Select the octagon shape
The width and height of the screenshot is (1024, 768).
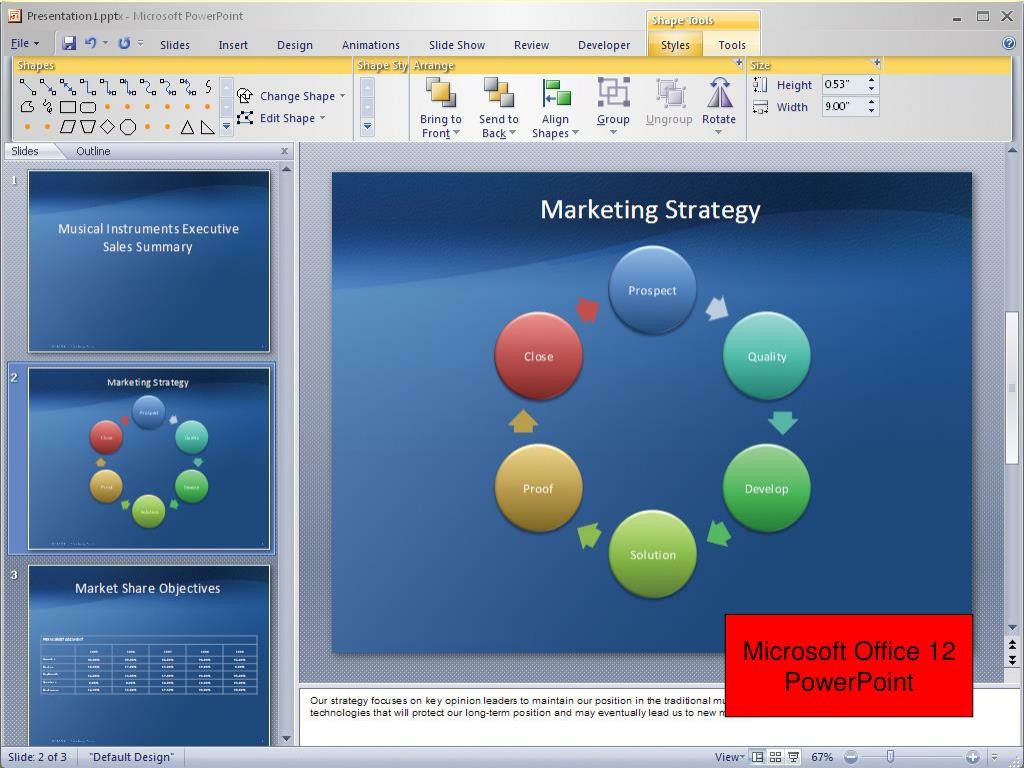point(128,127)
